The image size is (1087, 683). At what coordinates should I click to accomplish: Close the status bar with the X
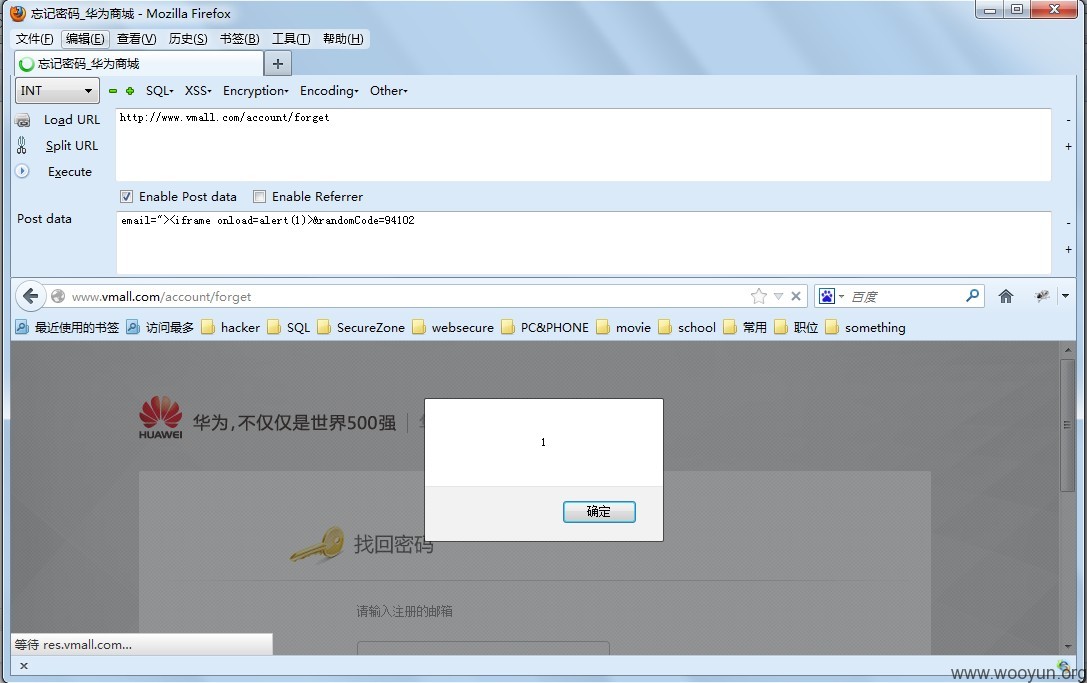[x=24, y=666]
